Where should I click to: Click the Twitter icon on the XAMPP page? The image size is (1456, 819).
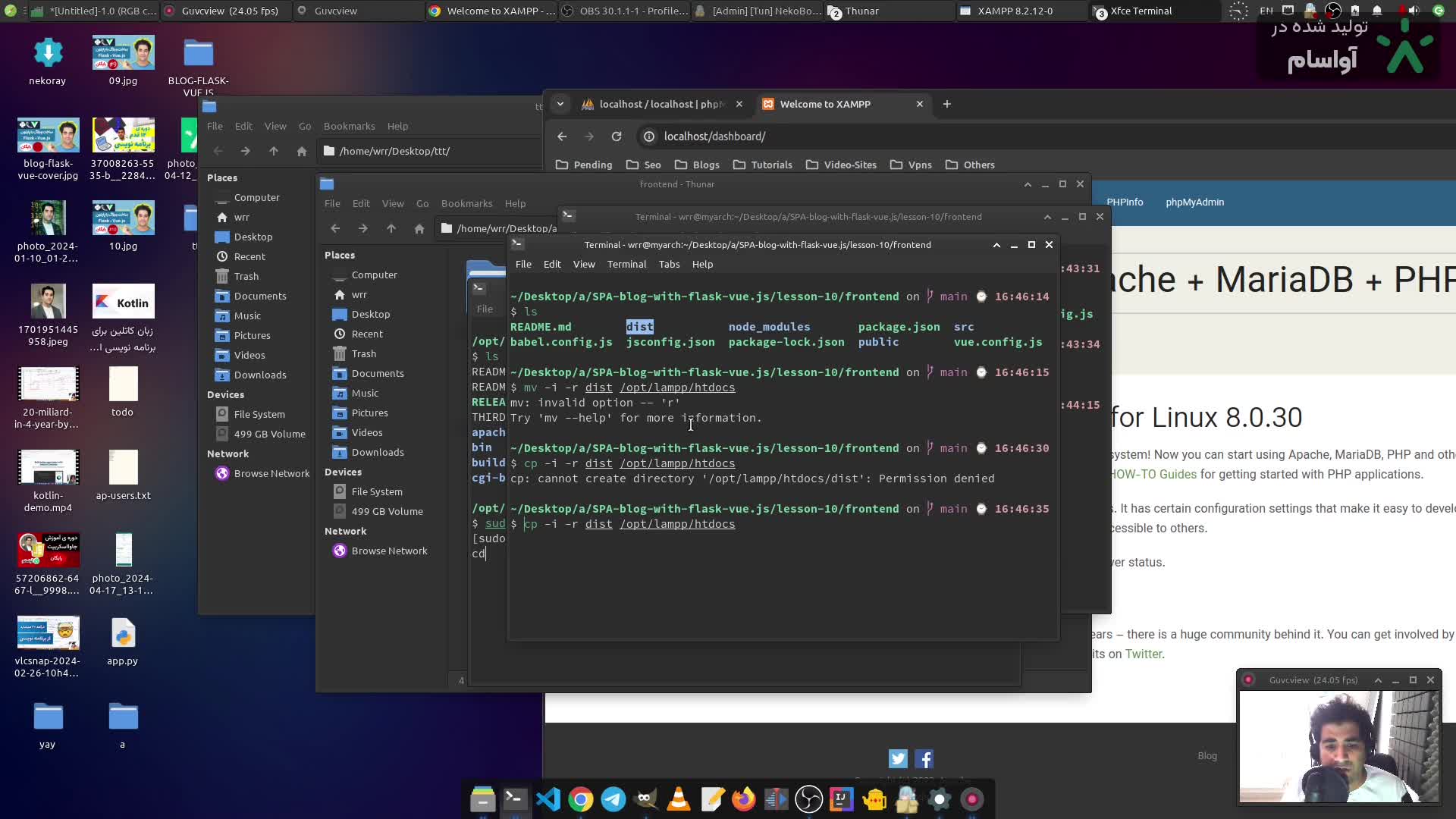(898, 758)
